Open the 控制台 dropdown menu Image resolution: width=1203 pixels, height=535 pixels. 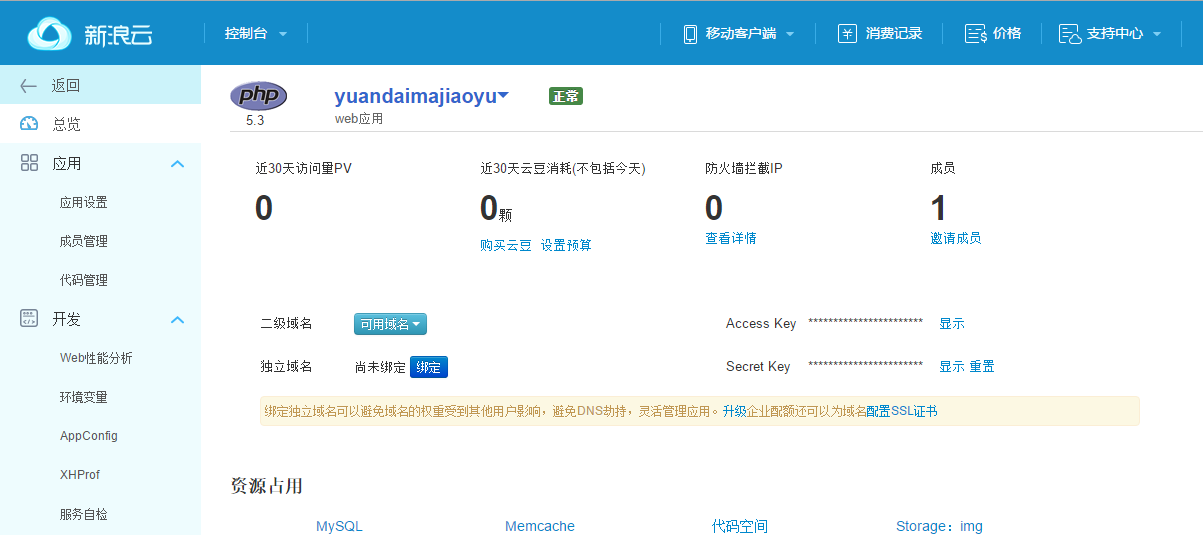pyautogui.click(x=255, y=34)
